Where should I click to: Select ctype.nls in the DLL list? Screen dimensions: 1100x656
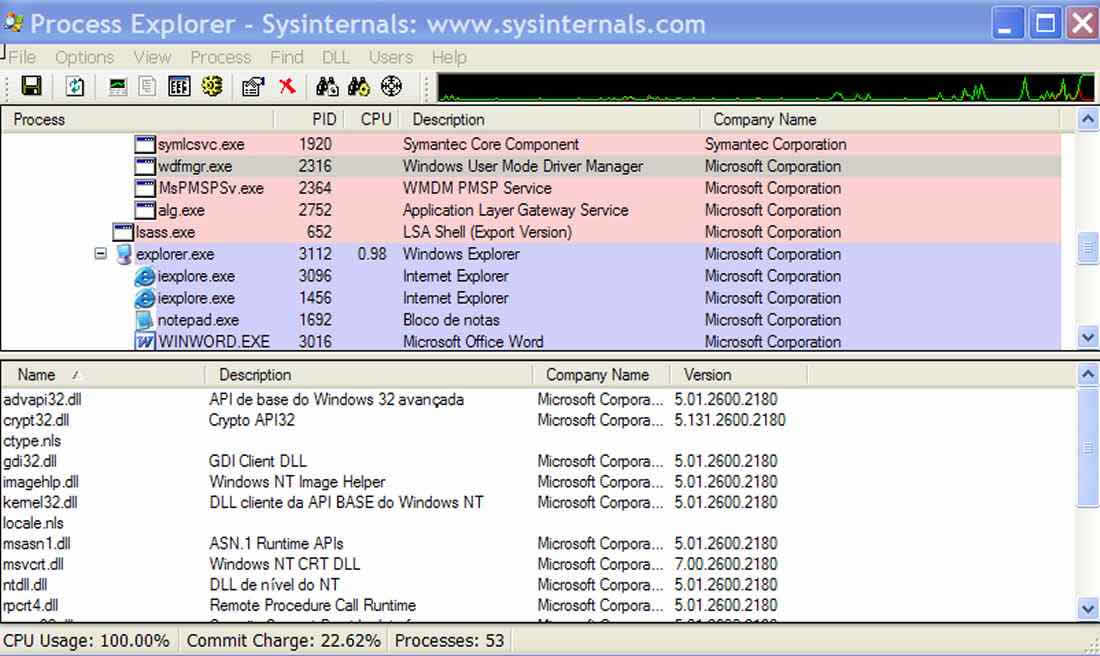click(x=32, y=441)
